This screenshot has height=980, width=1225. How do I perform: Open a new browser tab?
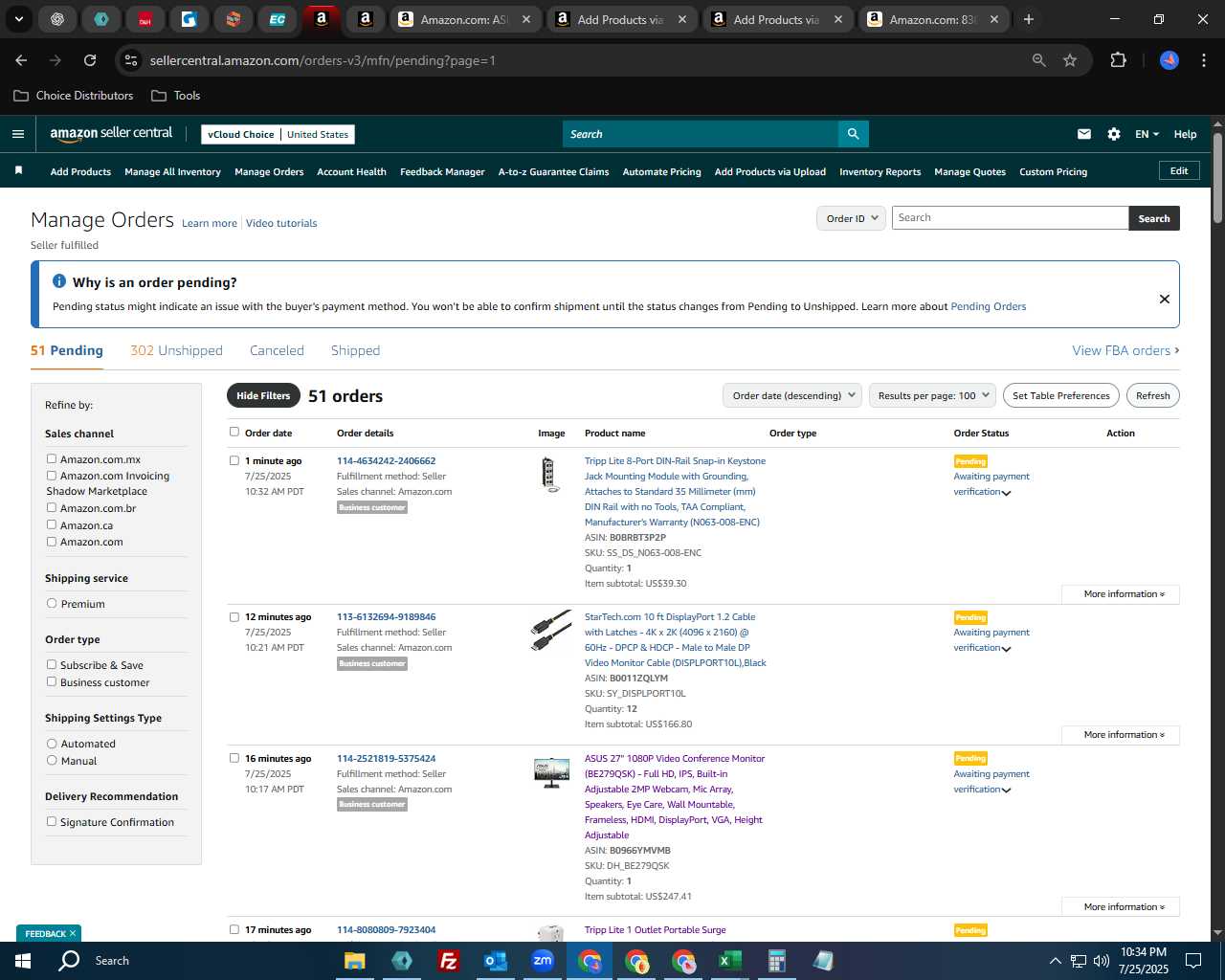1029,19
